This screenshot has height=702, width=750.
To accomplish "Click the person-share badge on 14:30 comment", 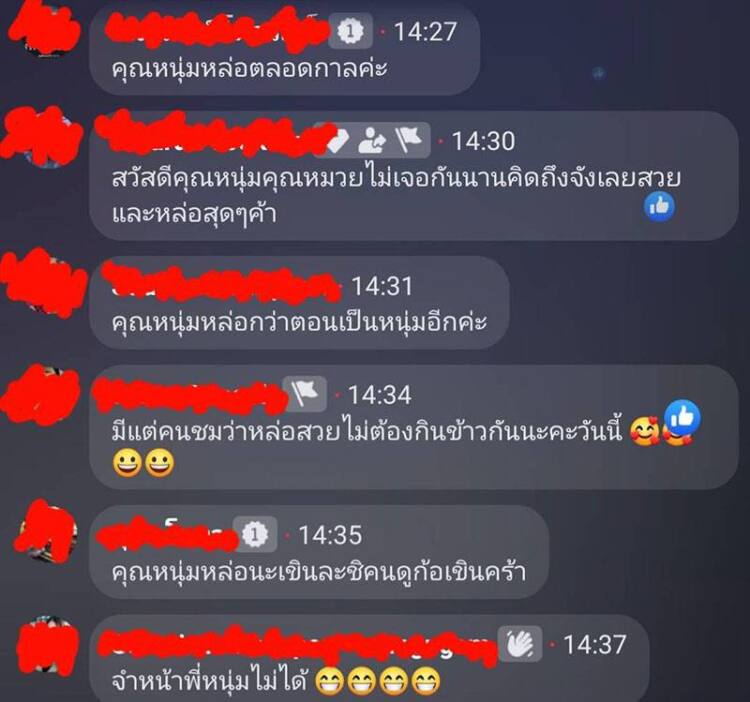I will click(x=373, y=141).
